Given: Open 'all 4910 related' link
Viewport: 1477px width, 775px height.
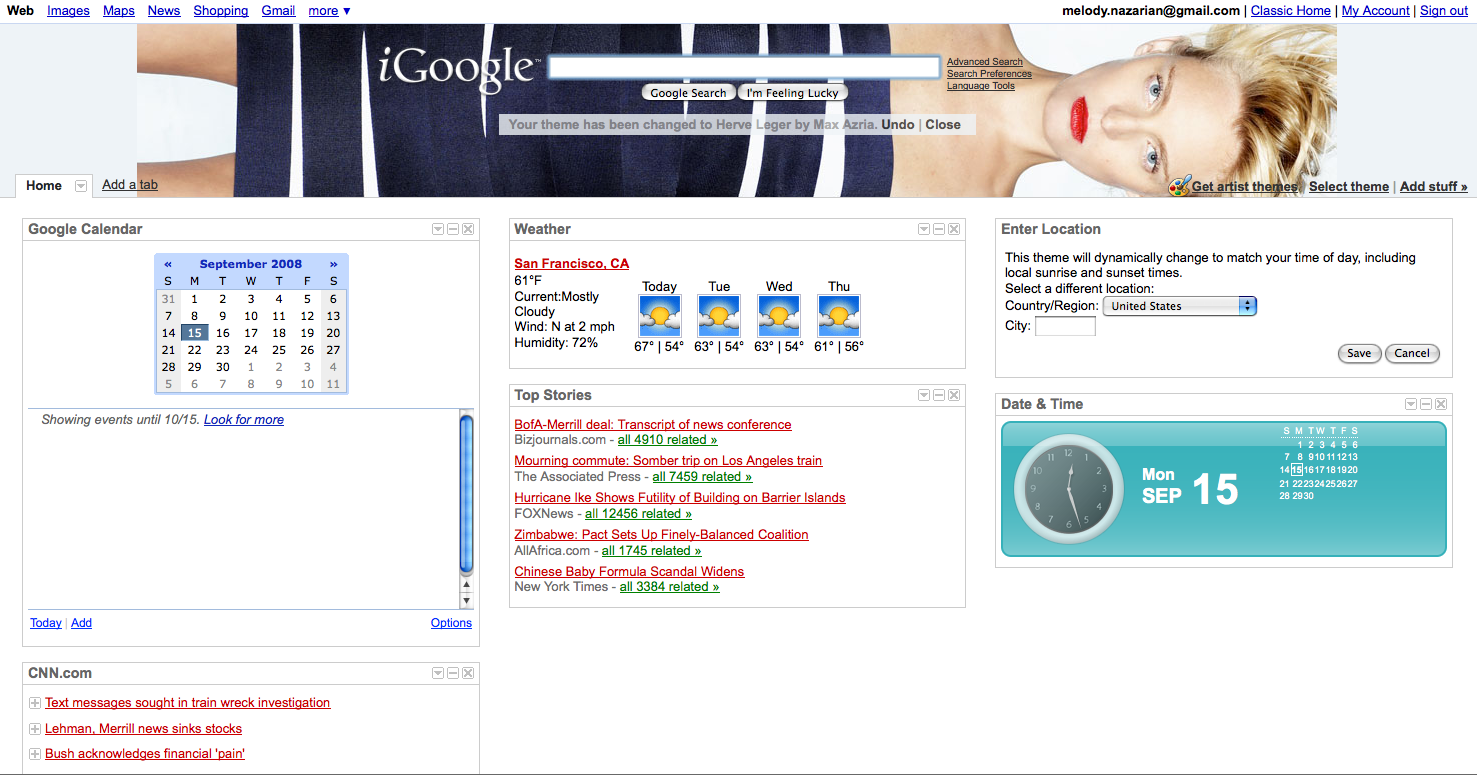Looking at the screenshot, I should pos(667,440).
